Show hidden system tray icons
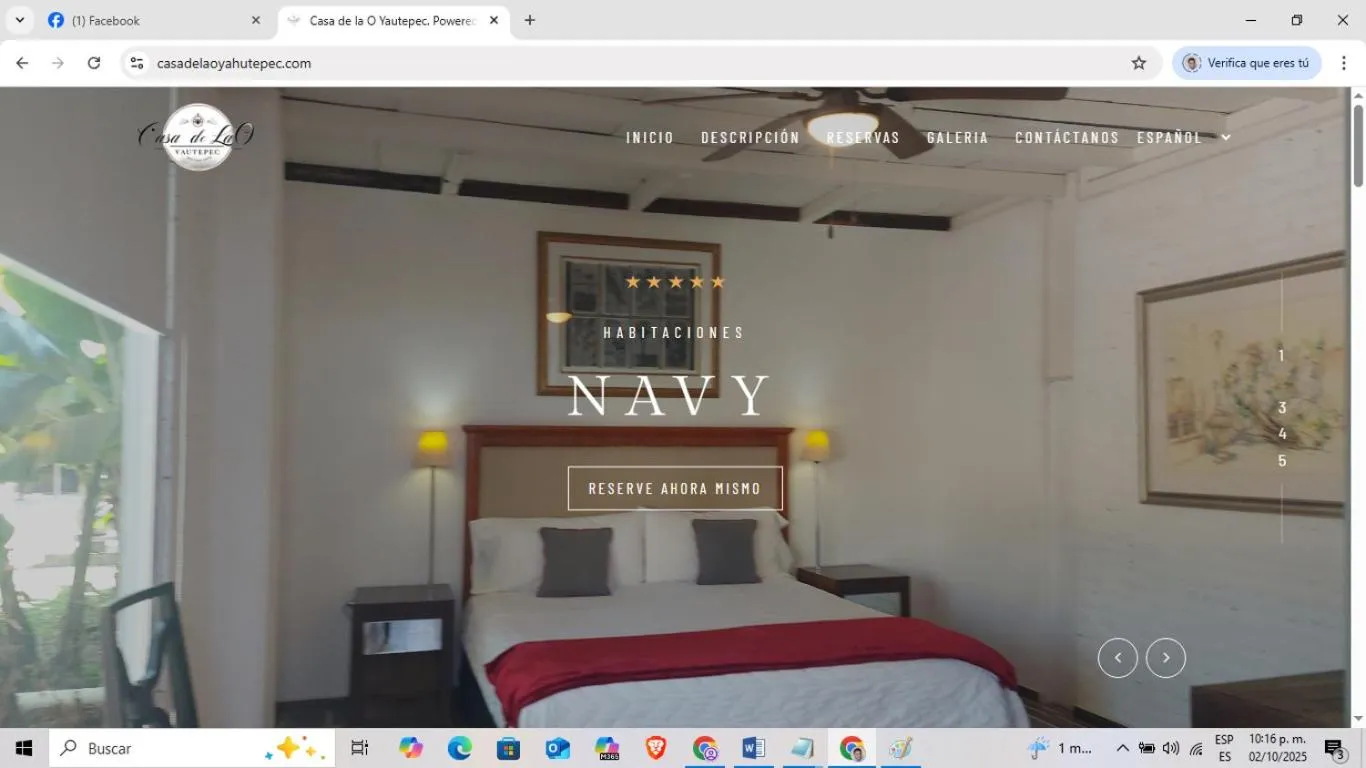The image size is (1366, 768). click(1122, 748)
